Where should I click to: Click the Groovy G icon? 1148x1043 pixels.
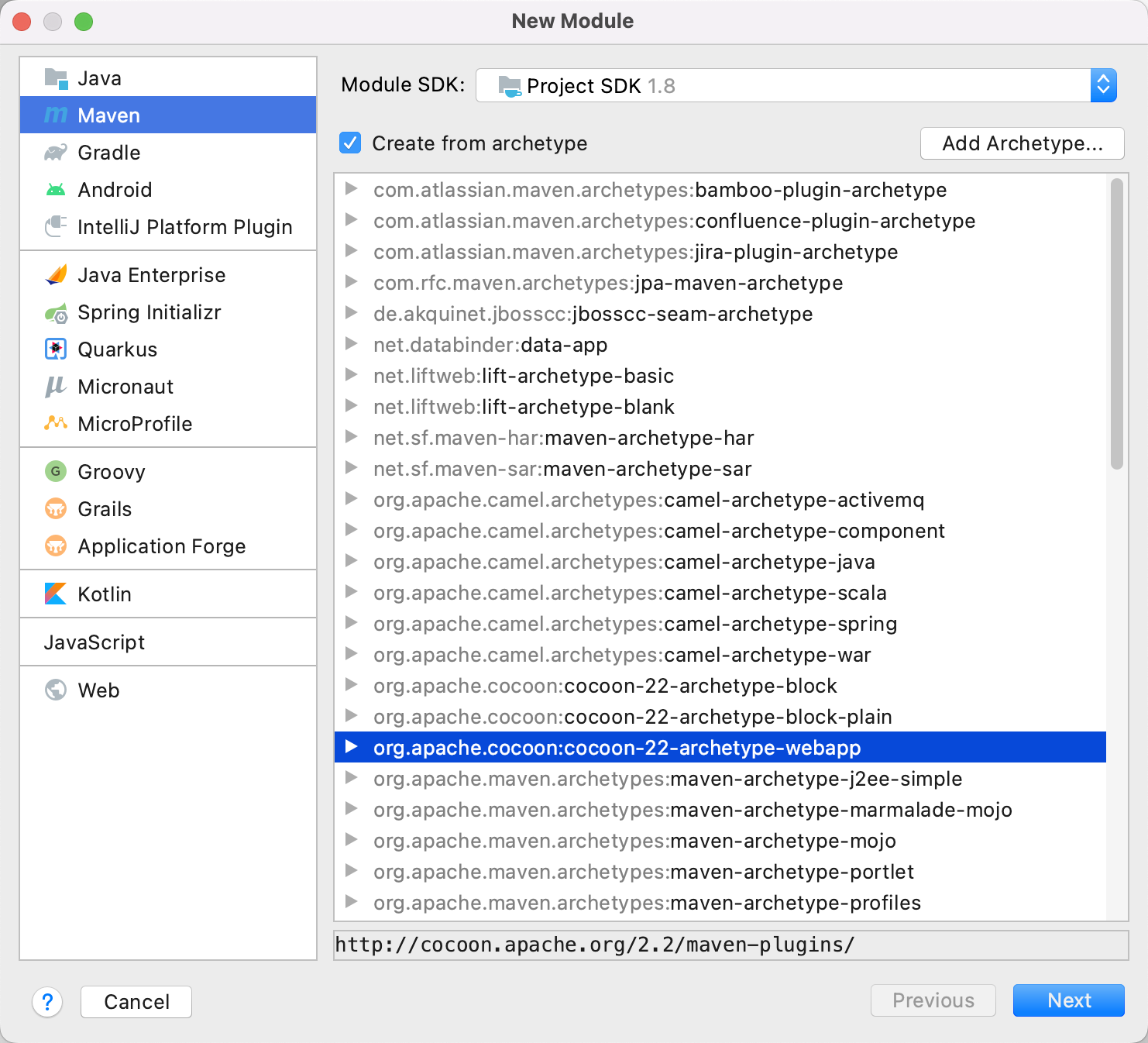click(x=56, y=472)
